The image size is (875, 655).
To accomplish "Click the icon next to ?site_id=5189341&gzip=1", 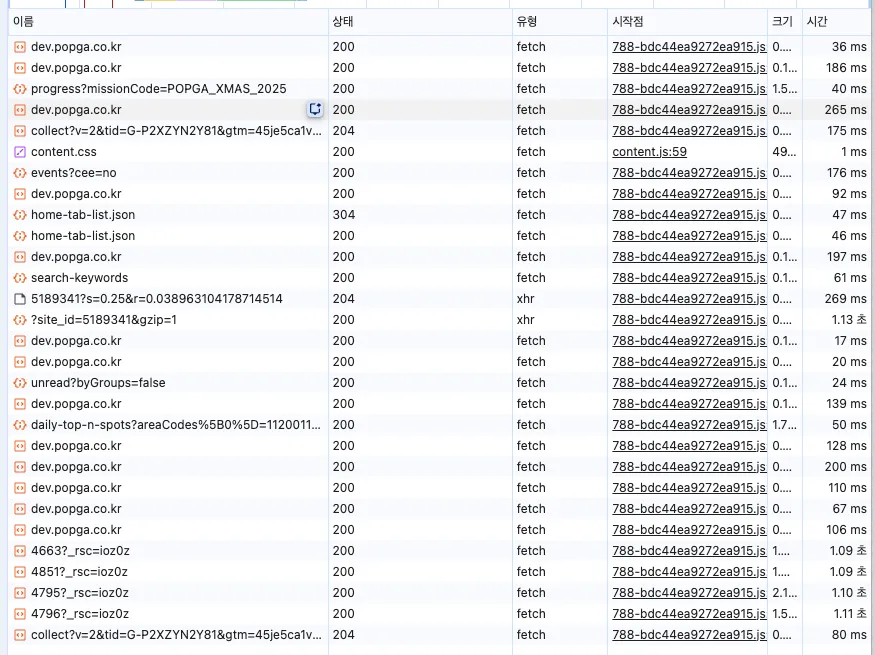I will click(x=20, y=320).
